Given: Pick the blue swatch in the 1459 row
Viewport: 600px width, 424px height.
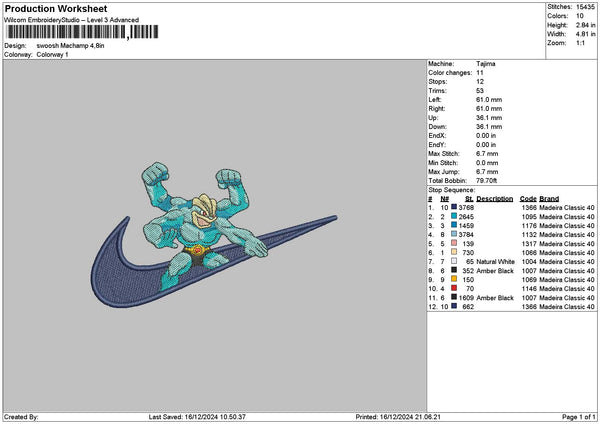Looking at the screenshot, I should 454,225.
